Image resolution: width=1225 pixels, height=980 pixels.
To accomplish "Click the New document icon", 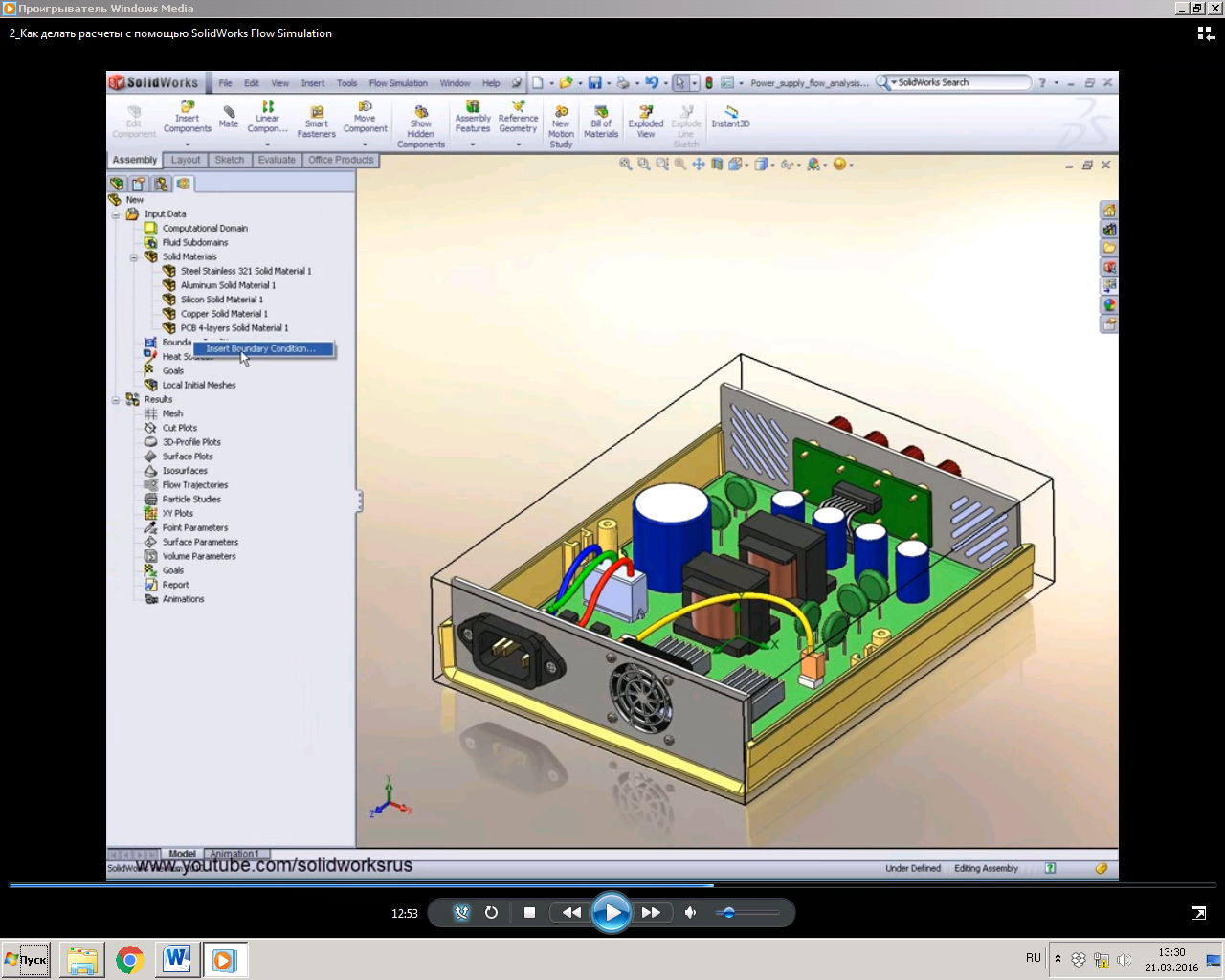I will tap(538, 83).
